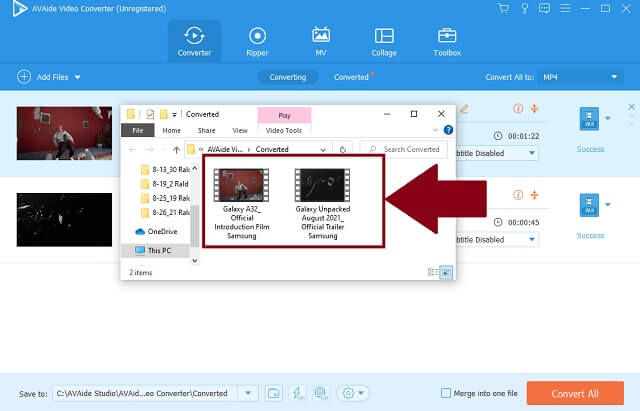The image size is (640, 411).
Task: Expand the Add Files dropdown arrow
Action: point(78,77)
